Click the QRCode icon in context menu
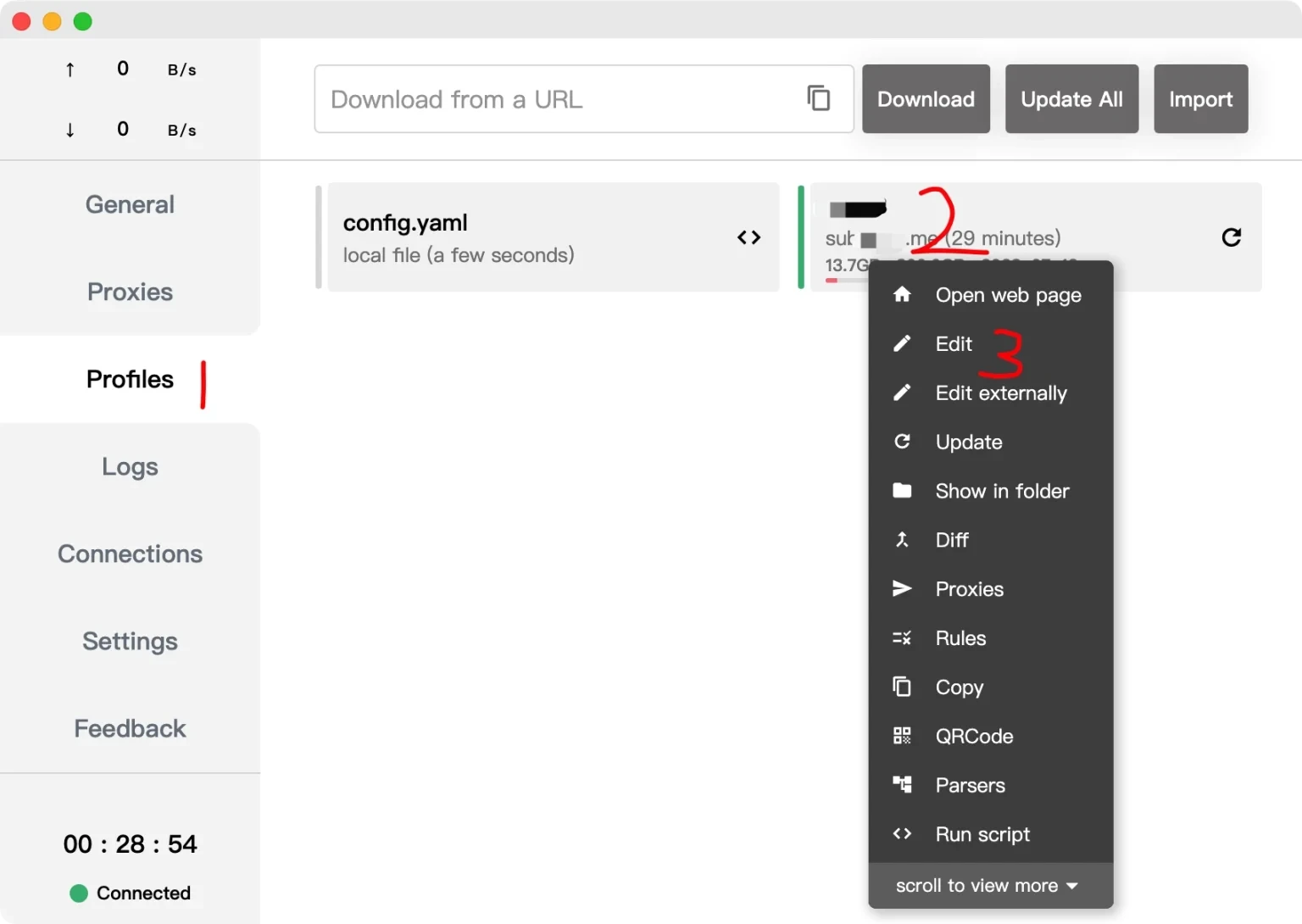The image size is (1302, 924). click(x=902, y=736)
